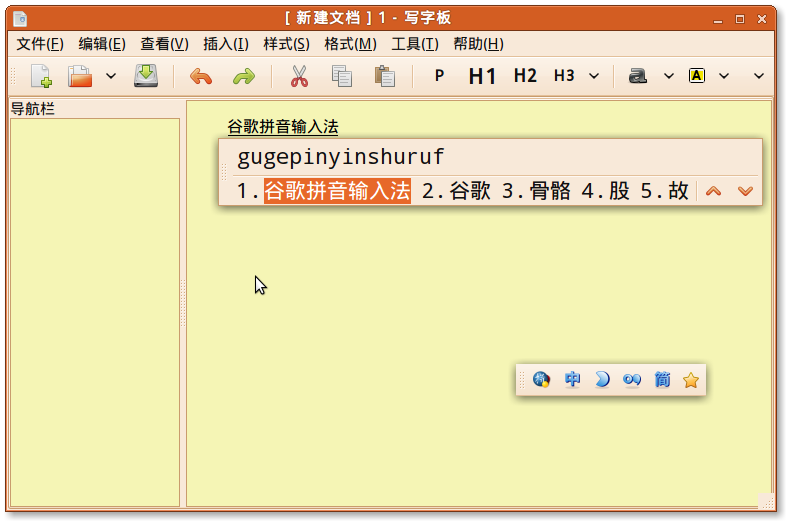Click the document icon in title bar
Image resolution: width=786 pixels, height=521 pixels.
(21, 19)
